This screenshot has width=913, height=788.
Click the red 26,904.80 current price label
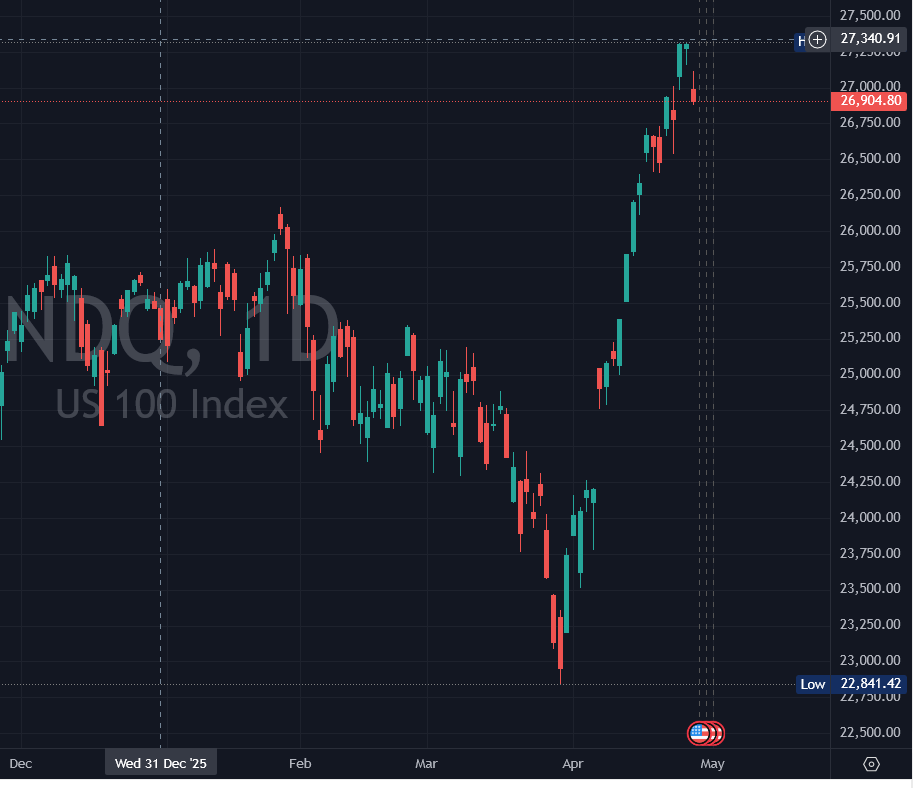click(868, 101)
